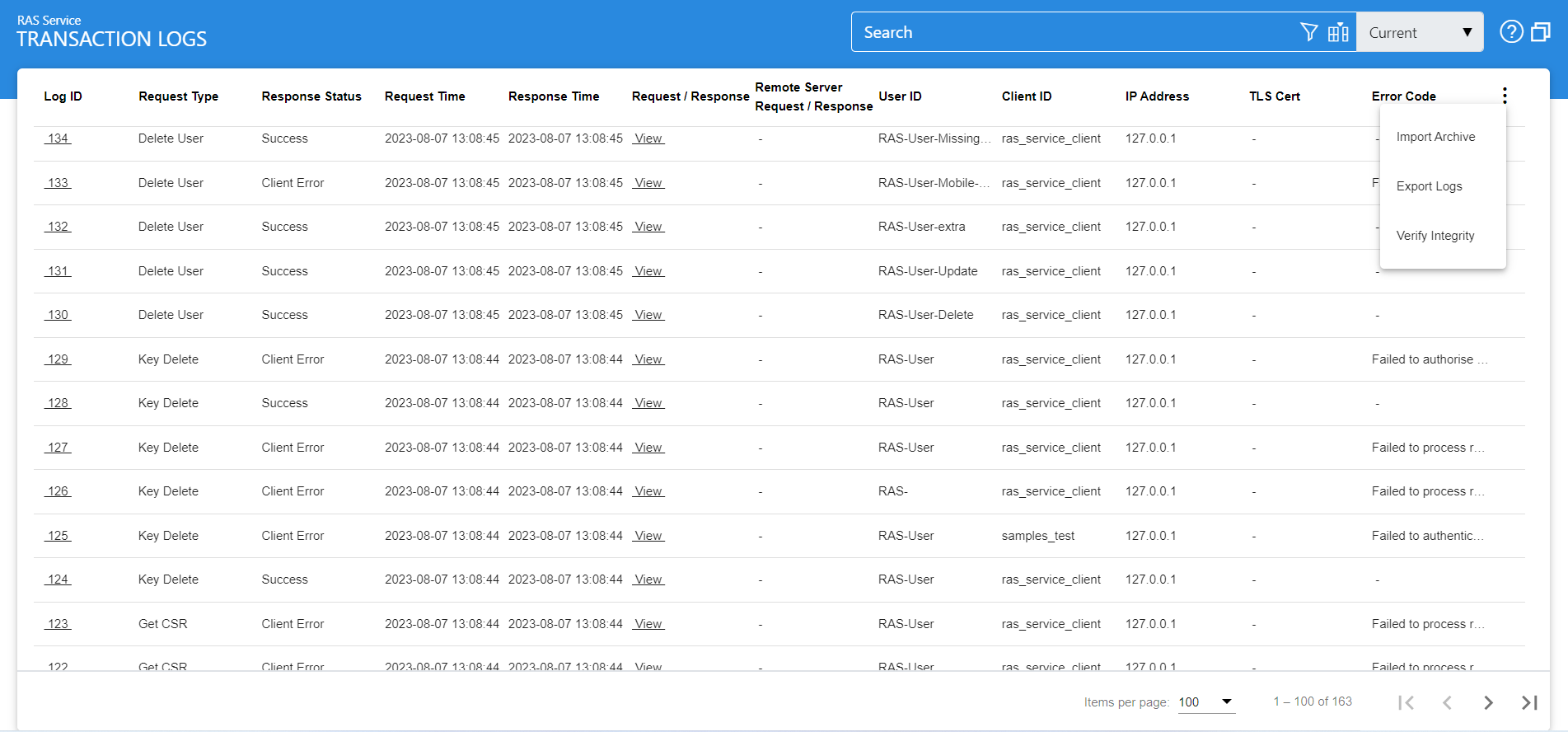Image resolution: width=1568 pixels, height=732 pixels.
Task: Select Verify Integrity menu option
Action: (x=1435, y=236)
